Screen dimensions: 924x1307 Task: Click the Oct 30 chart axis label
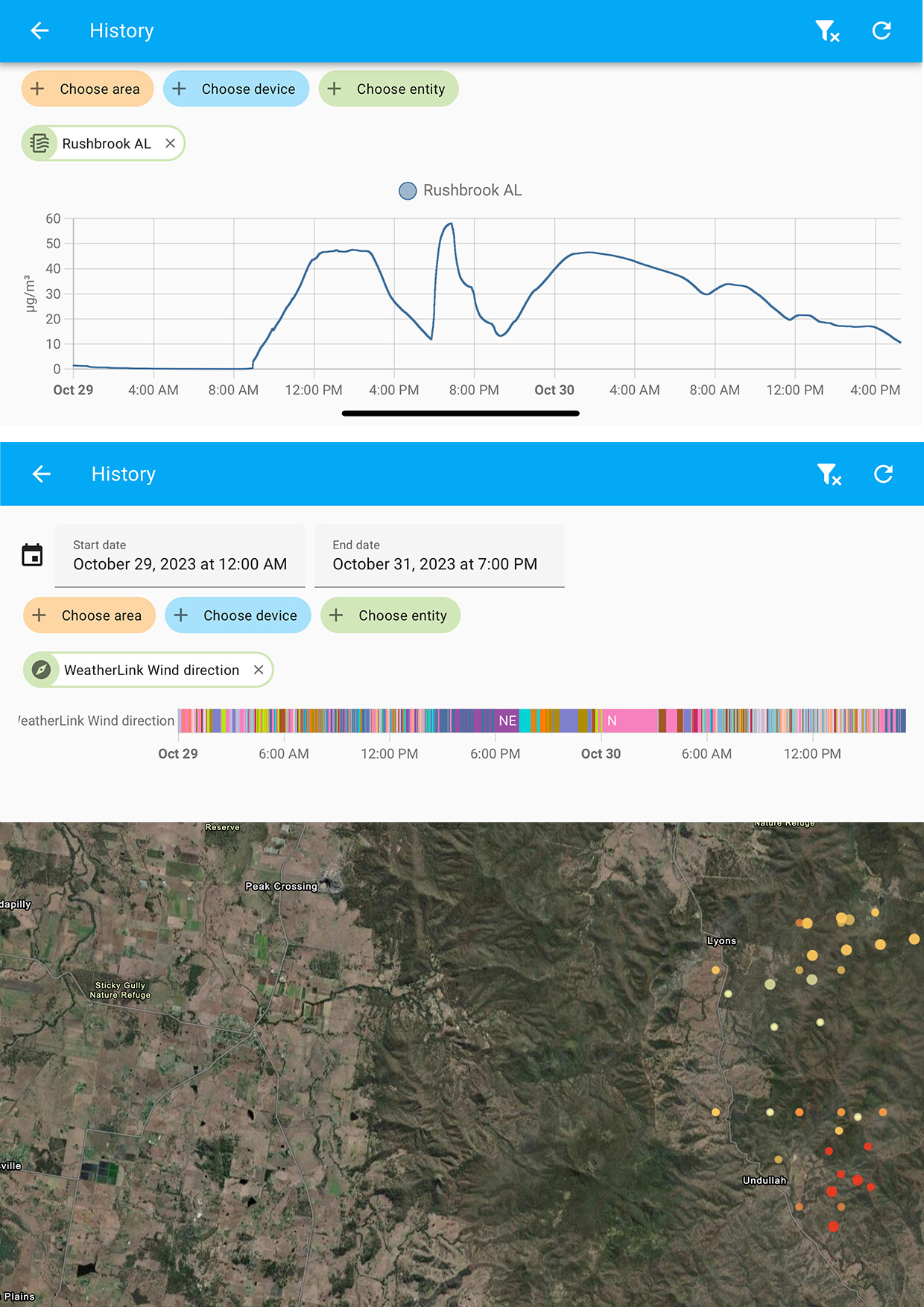[554, 390]
